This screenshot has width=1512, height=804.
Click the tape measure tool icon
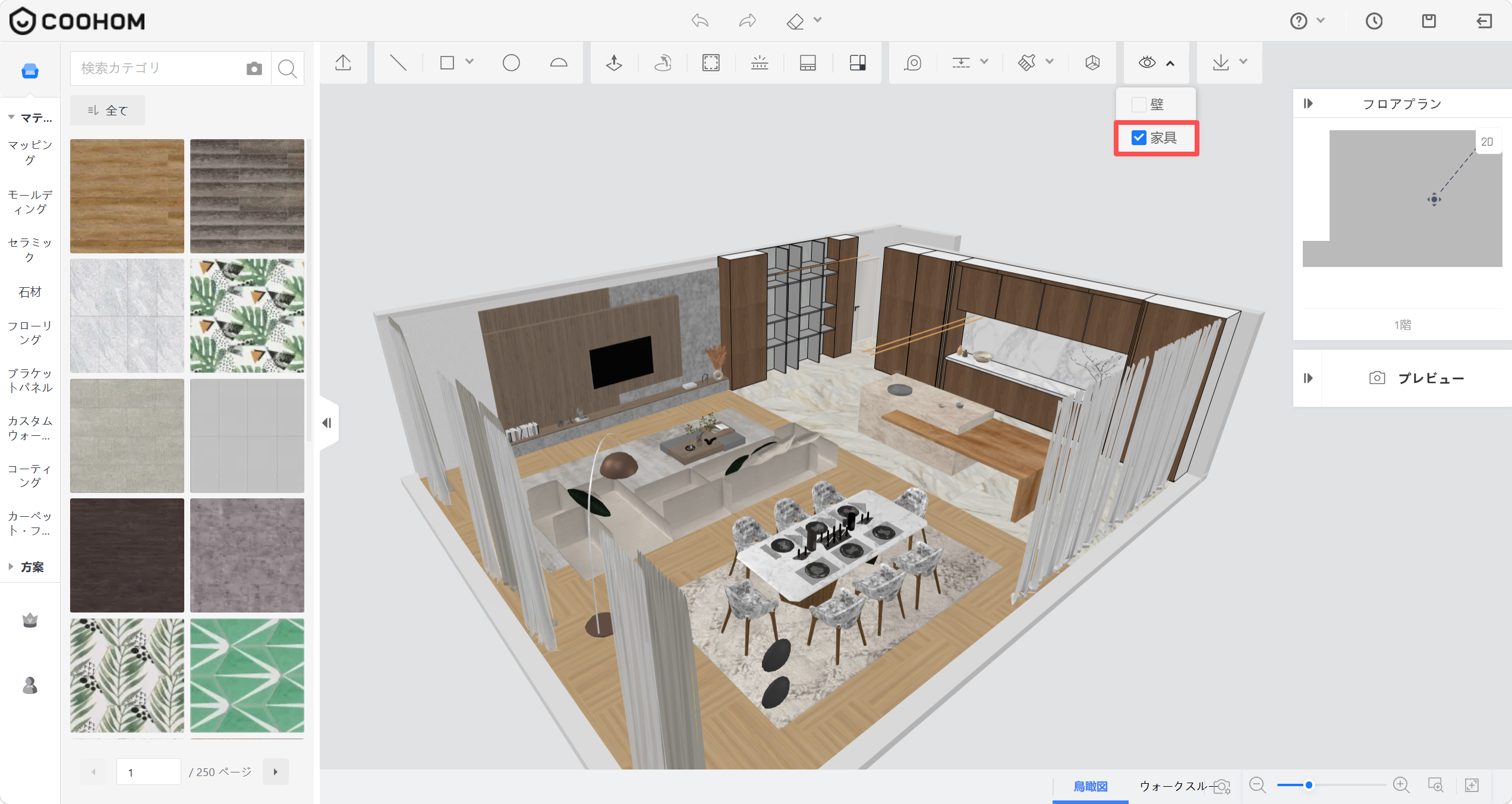click(x=913, y=62)
